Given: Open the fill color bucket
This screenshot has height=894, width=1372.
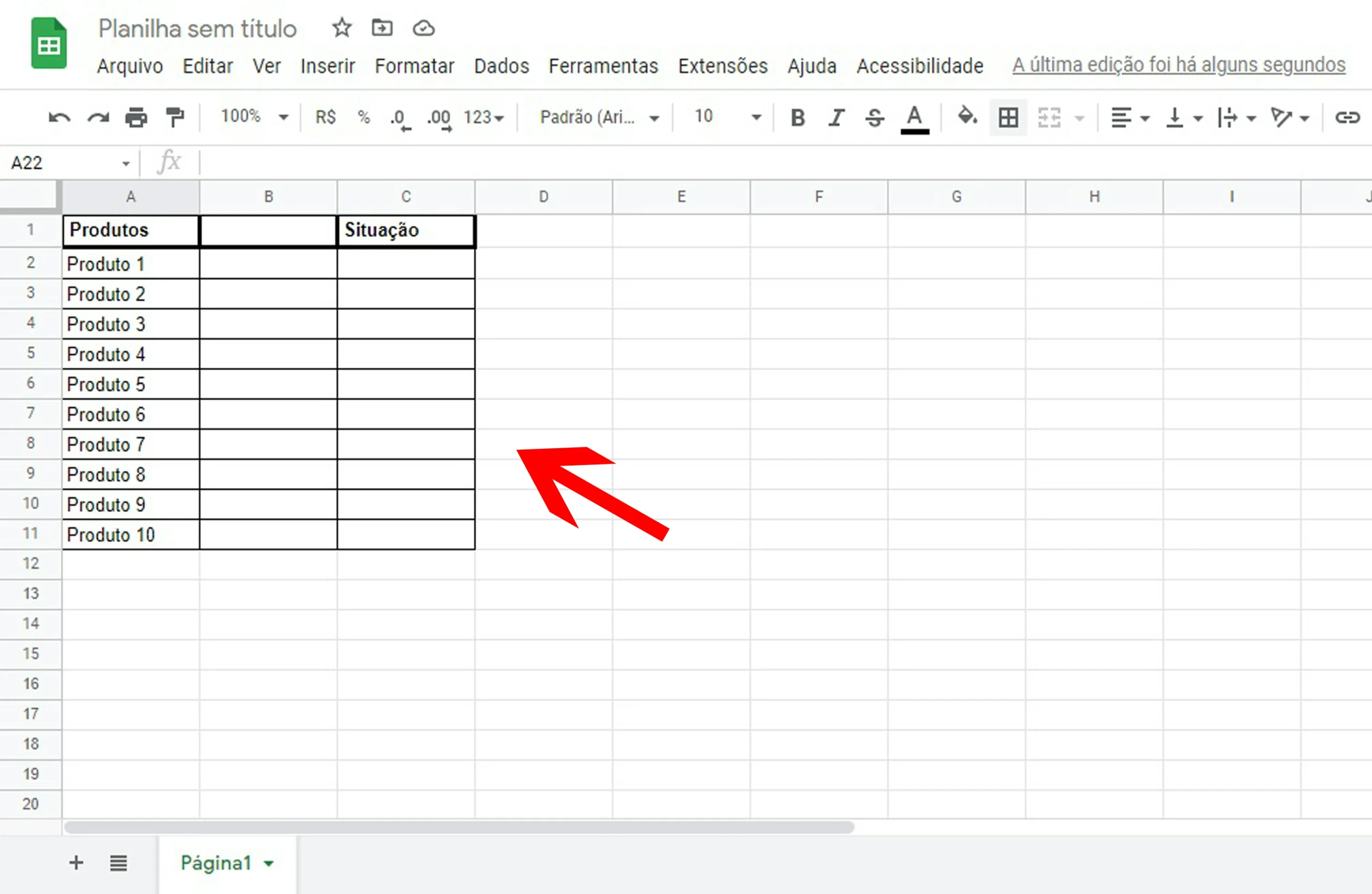Looking at the screenshot, I should 967,117.
